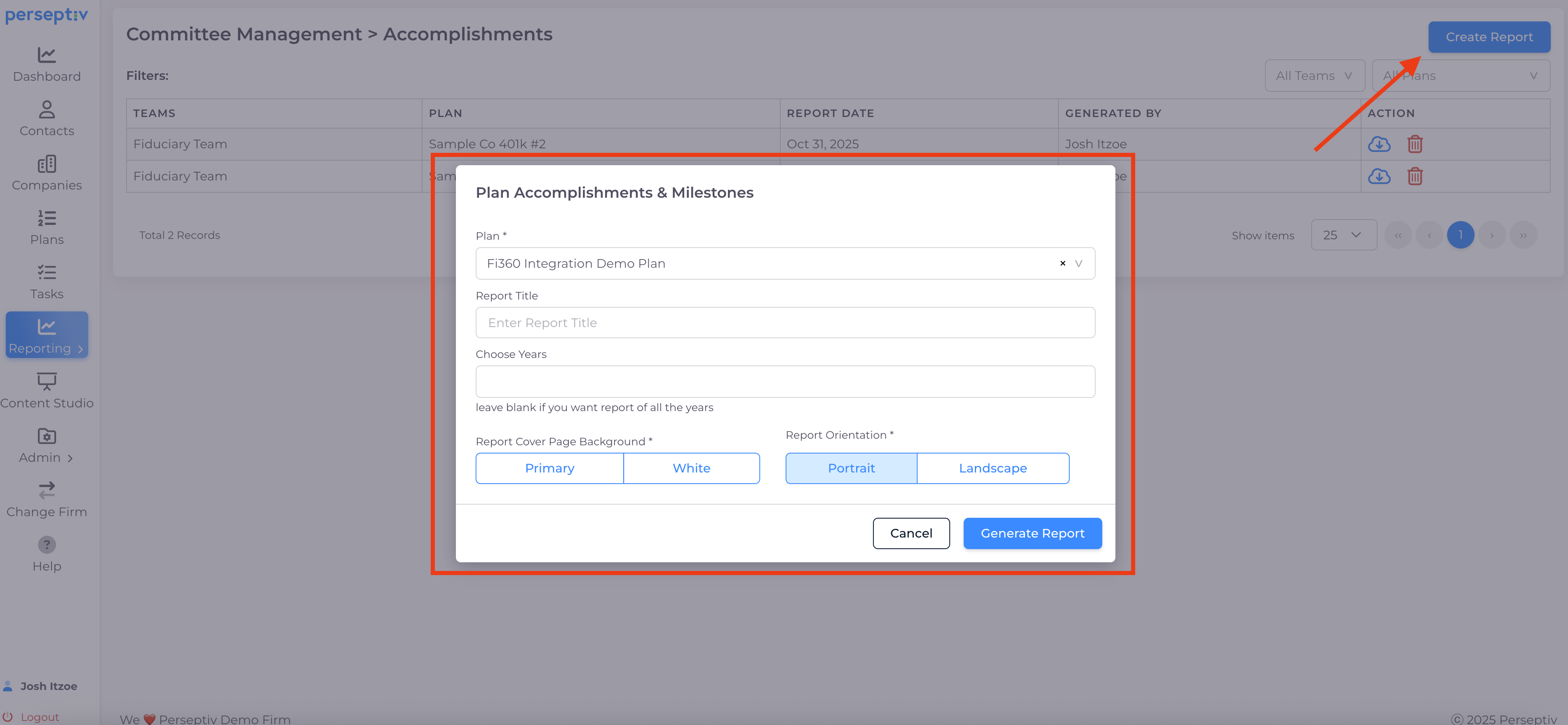Select White cover page background

[x=691, y=468]
